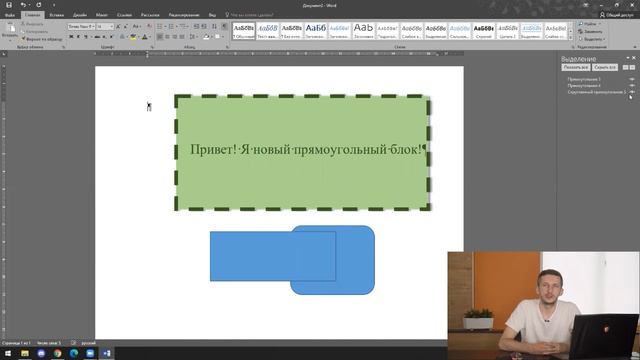Open the font size combo box

(105, 27)
